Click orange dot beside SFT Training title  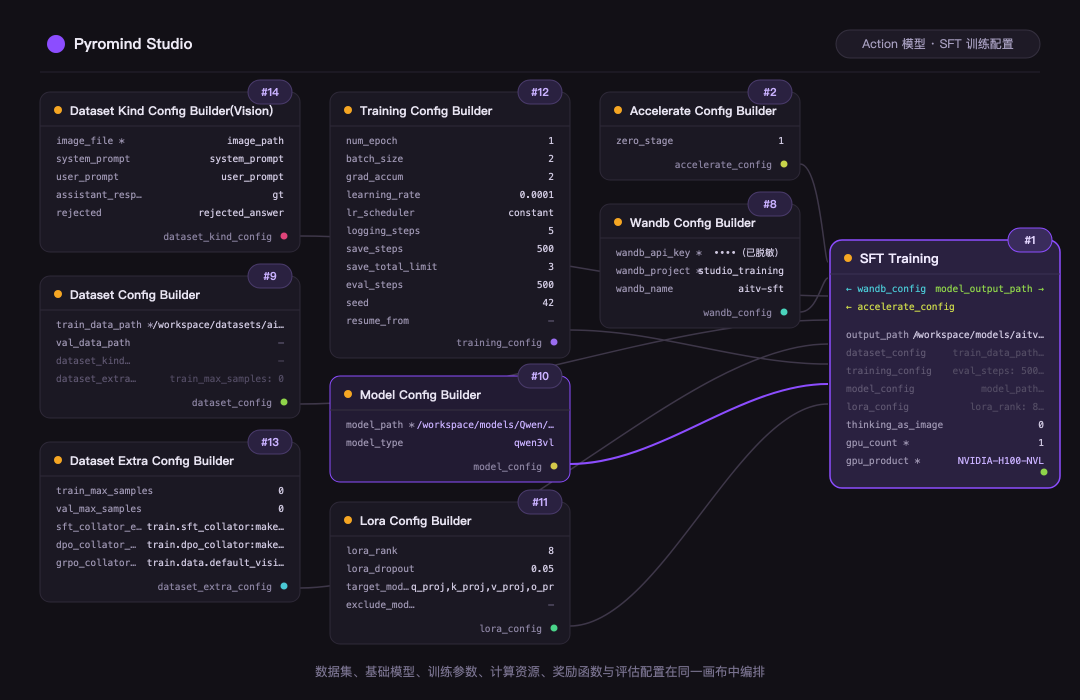848,258
